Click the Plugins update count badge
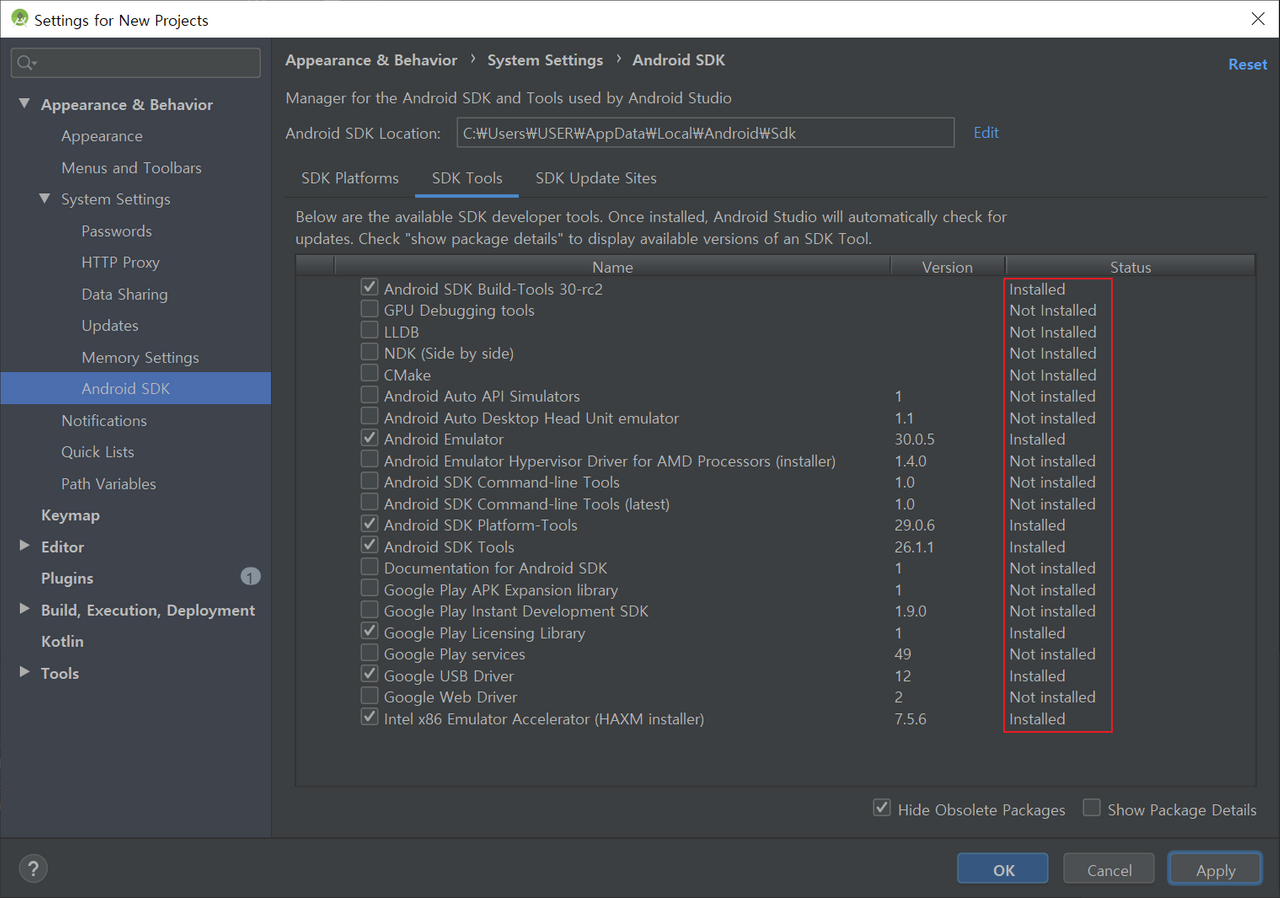Image resolution: width=1280 pixels, height=898 pixels. click(x=250, y=577)
